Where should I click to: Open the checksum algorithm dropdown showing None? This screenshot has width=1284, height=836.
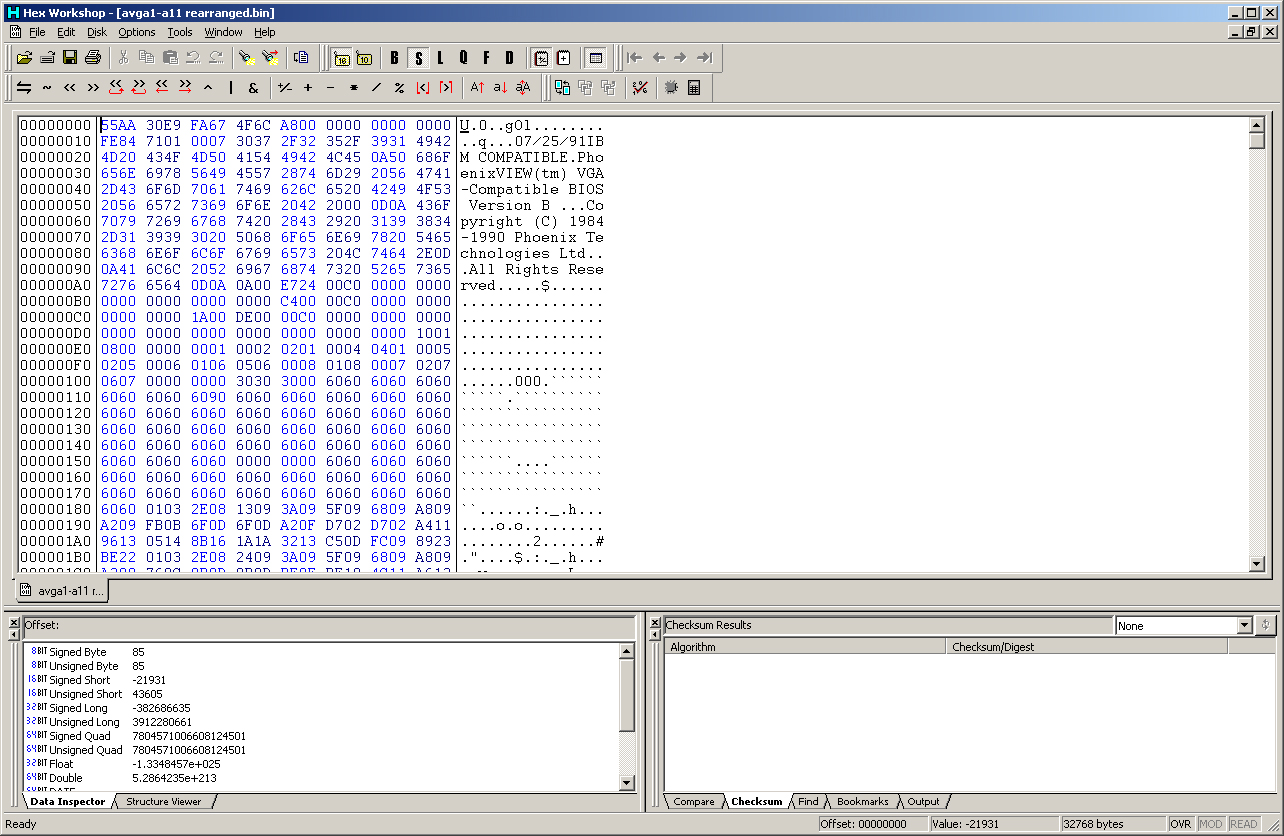(x=1244, y=626)
